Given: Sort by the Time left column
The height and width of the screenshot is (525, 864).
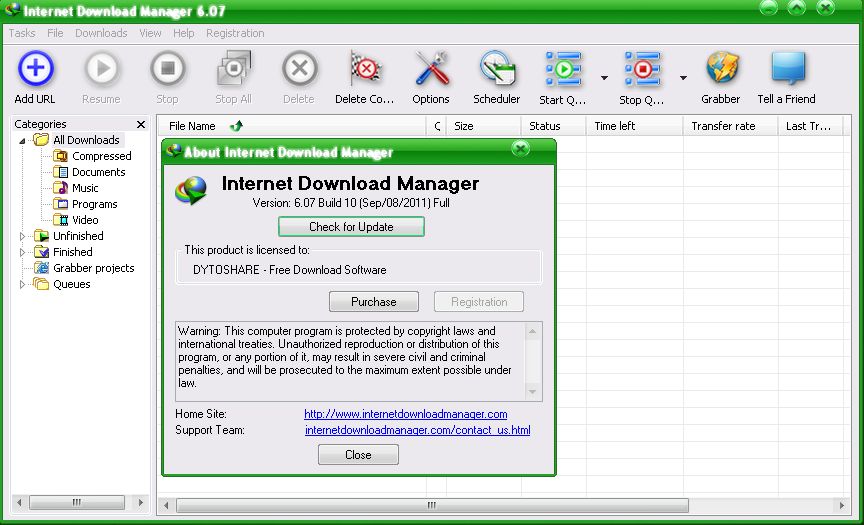Looking at the screenshot, I should coord(634,126).
